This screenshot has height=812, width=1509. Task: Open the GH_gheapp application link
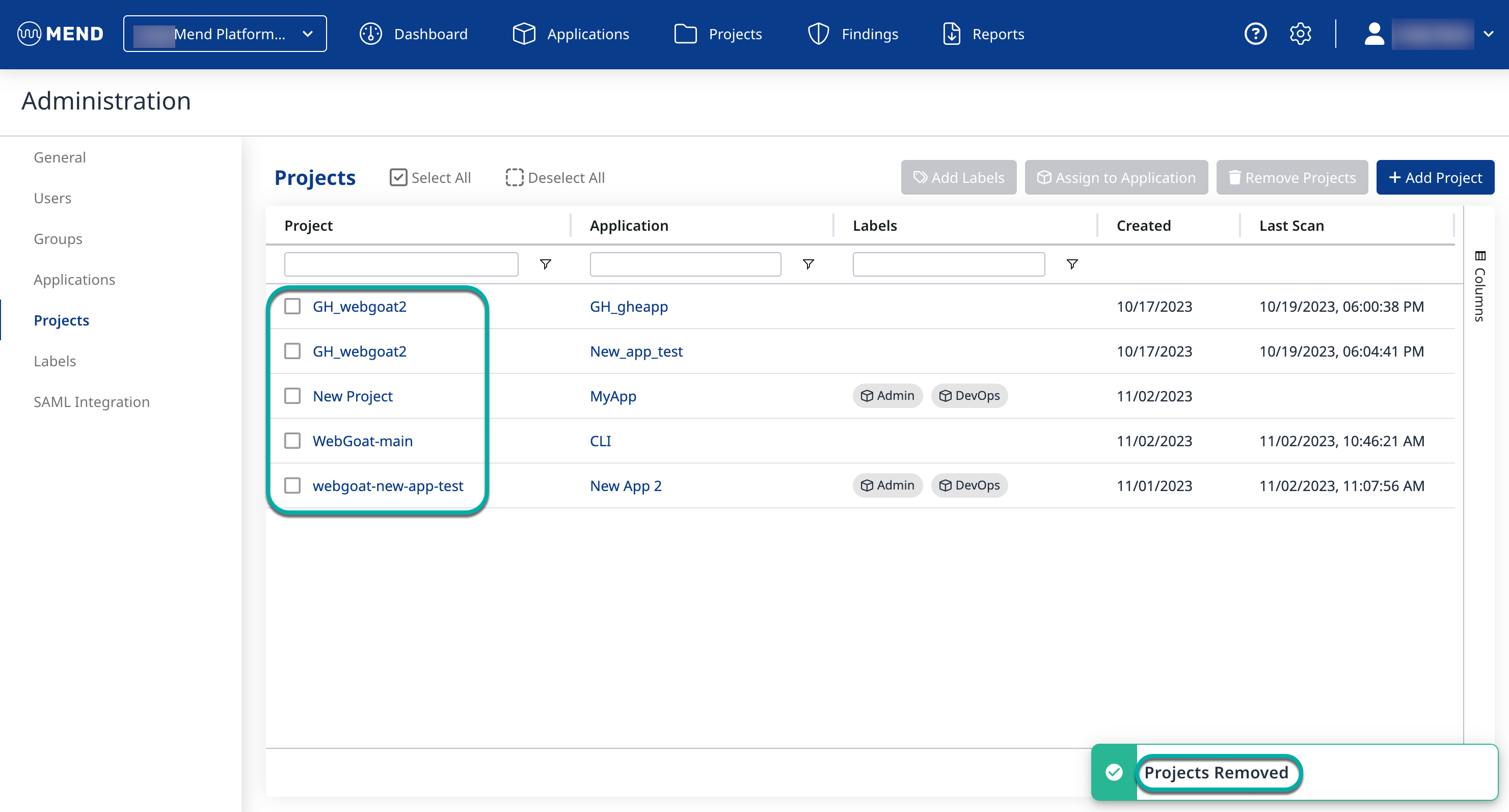pos(629,306)
